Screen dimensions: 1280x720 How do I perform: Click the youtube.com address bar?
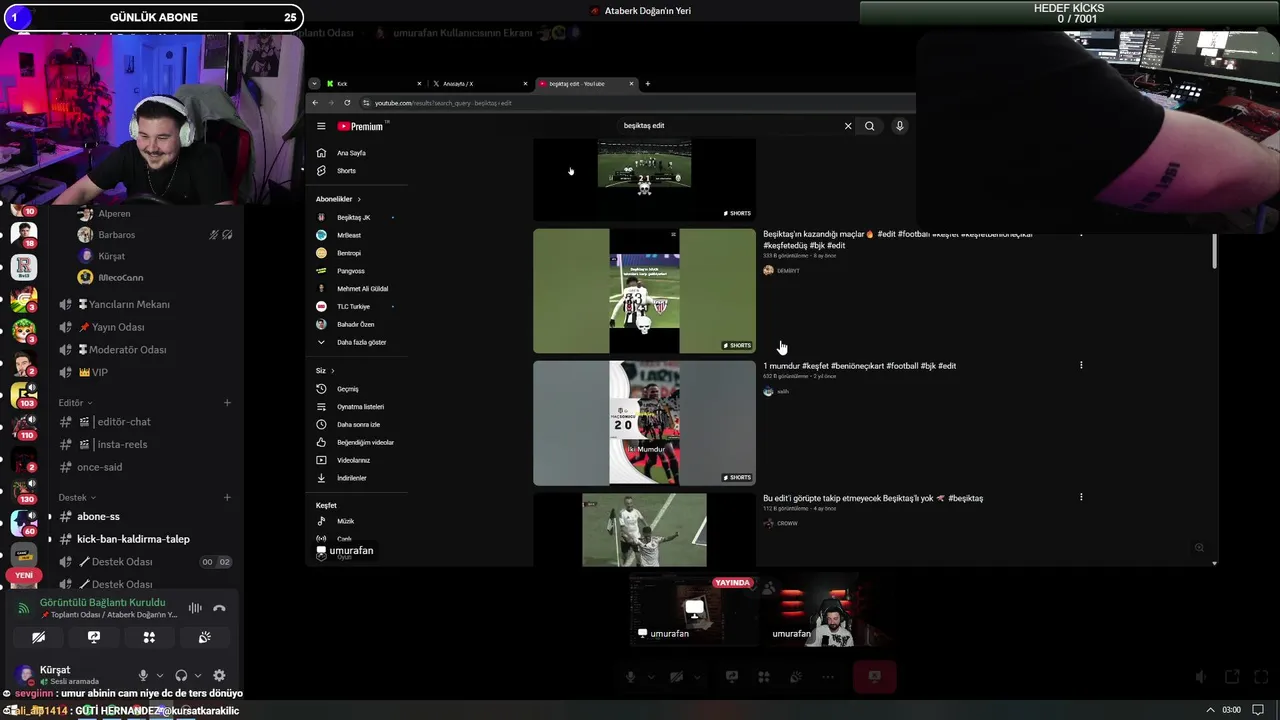(x=636, y=103)
